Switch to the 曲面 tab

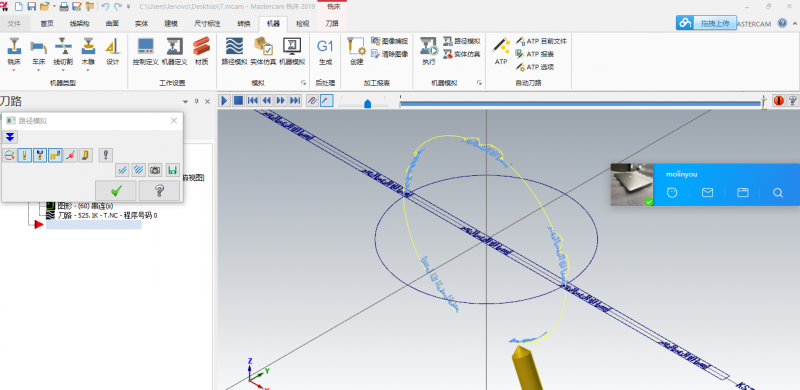coord(112,23)
